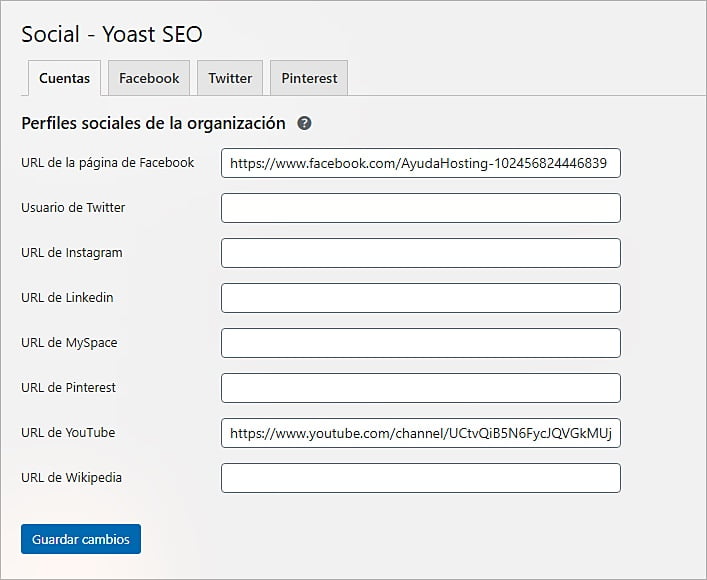Viewport: 707px width, 580px height.
Task: Click the 'URL de YouTube' label text
Action: pyautogui.click(x=68, y=433)
